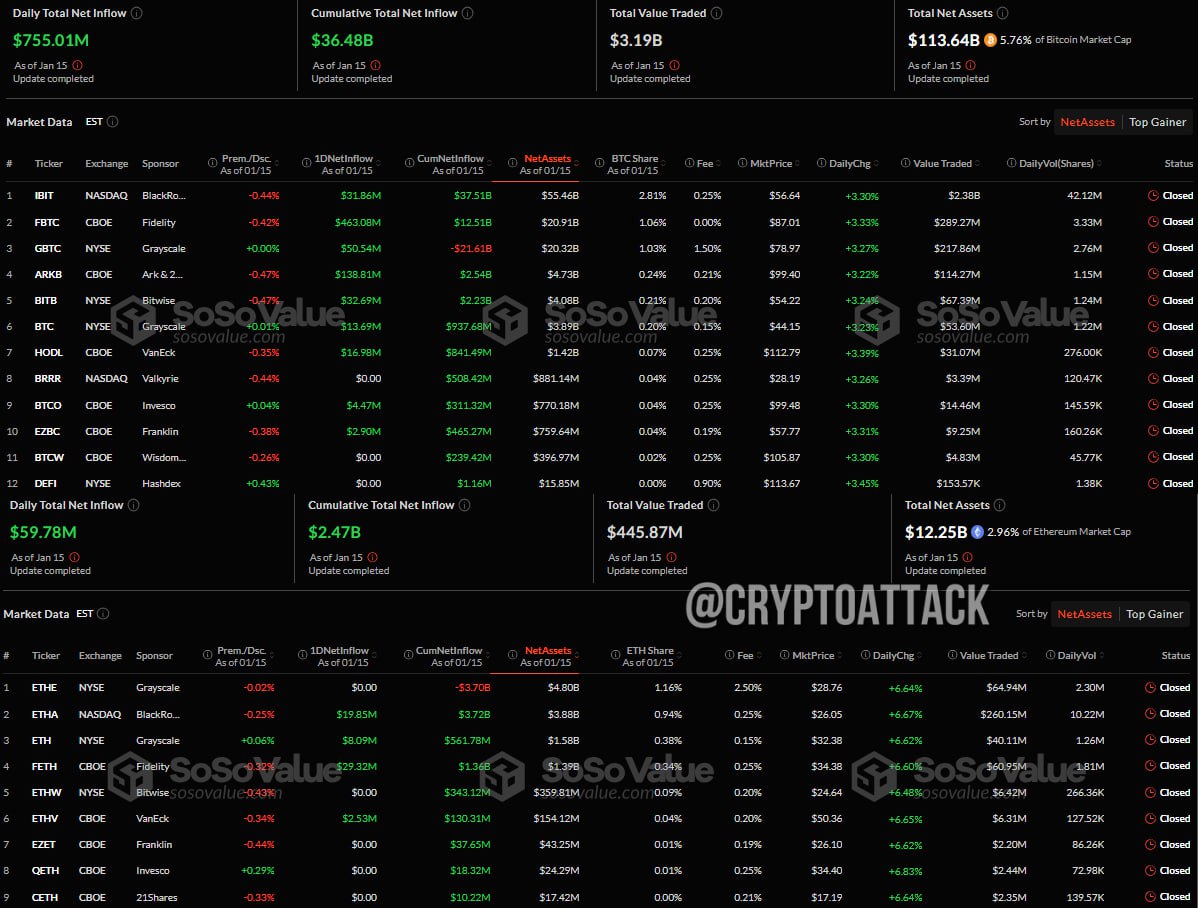Select the QETH ticker
Viewport: 1198px width, 908px height.
[x=45, y=871]
